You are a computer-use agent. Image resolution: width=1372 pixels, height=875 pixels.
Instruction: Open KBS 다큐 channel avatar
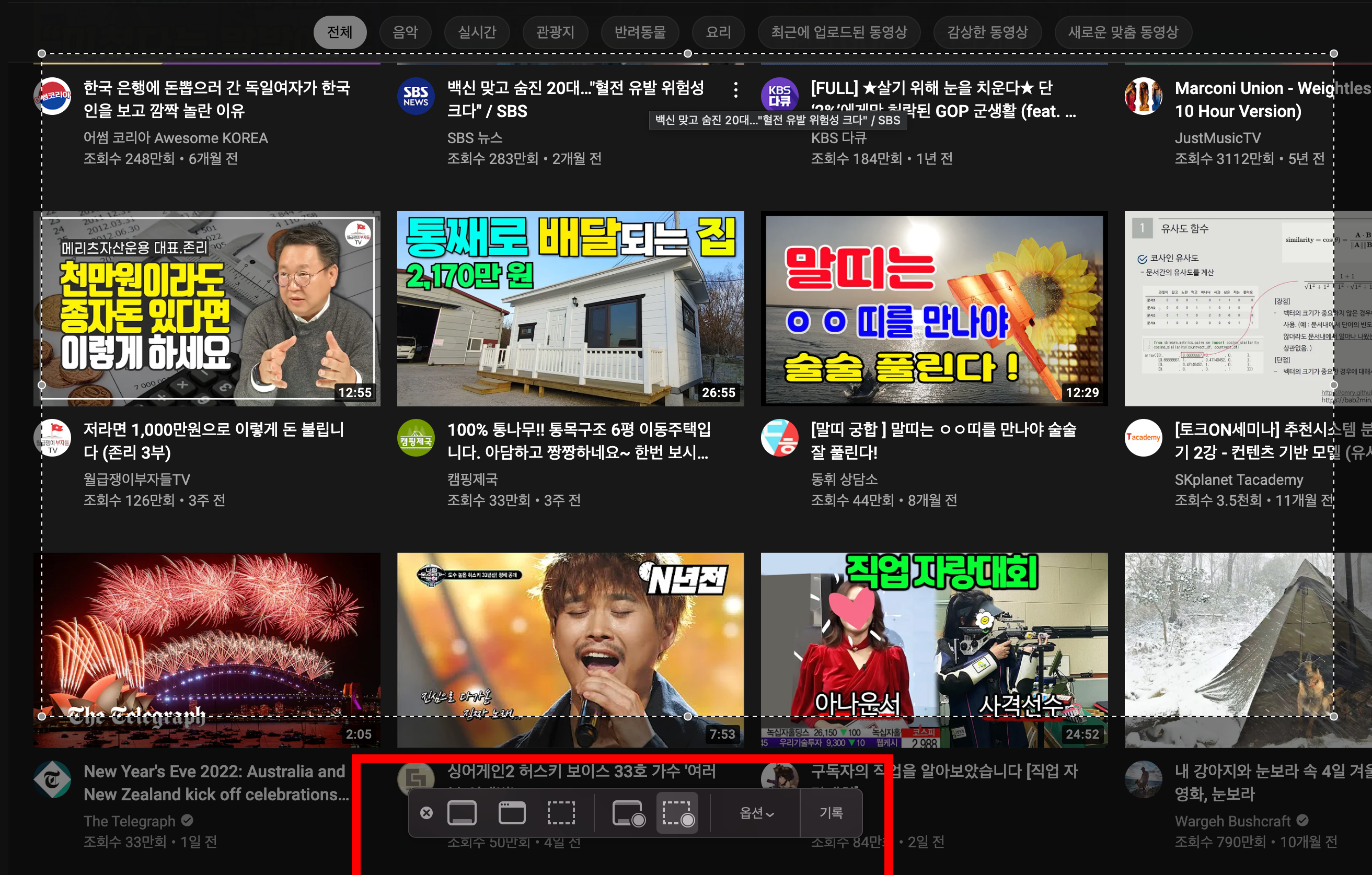(779, 96)
